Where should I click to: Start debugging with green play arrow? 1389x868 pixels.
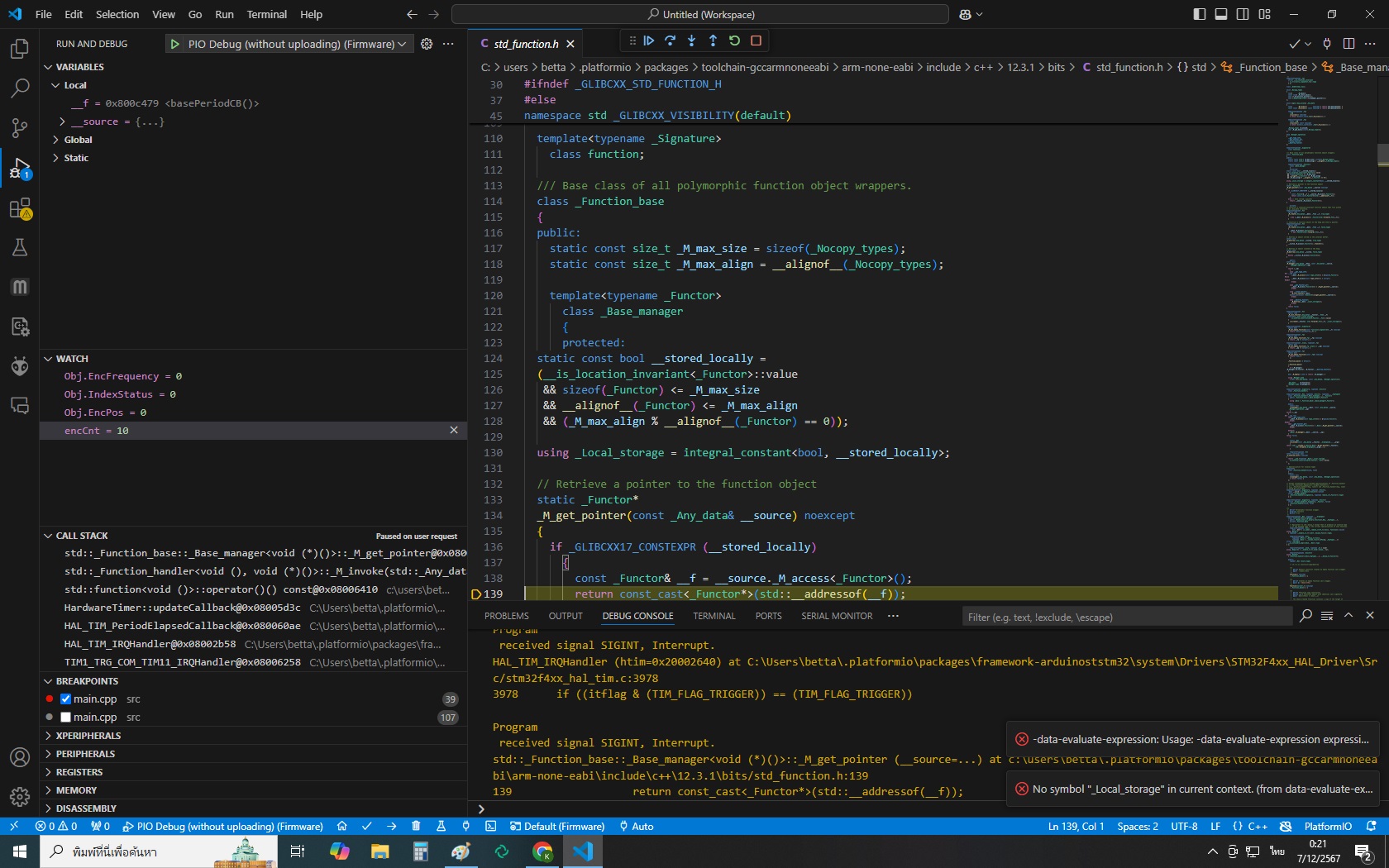point(175,44)
